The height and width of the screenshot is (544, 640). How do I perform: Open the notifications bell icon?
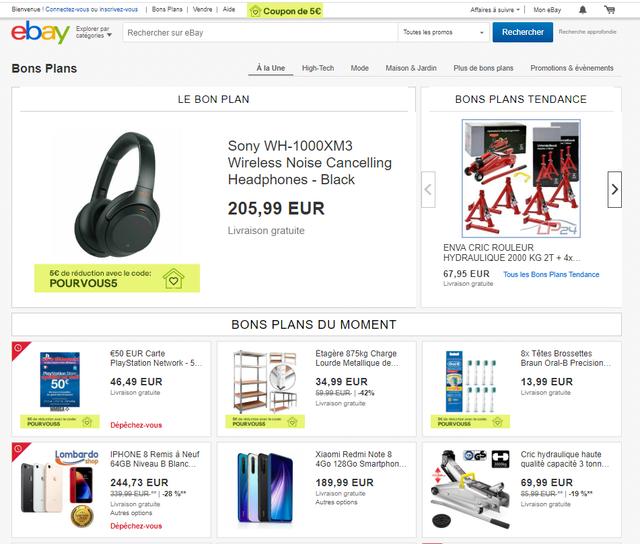point(582,10)
